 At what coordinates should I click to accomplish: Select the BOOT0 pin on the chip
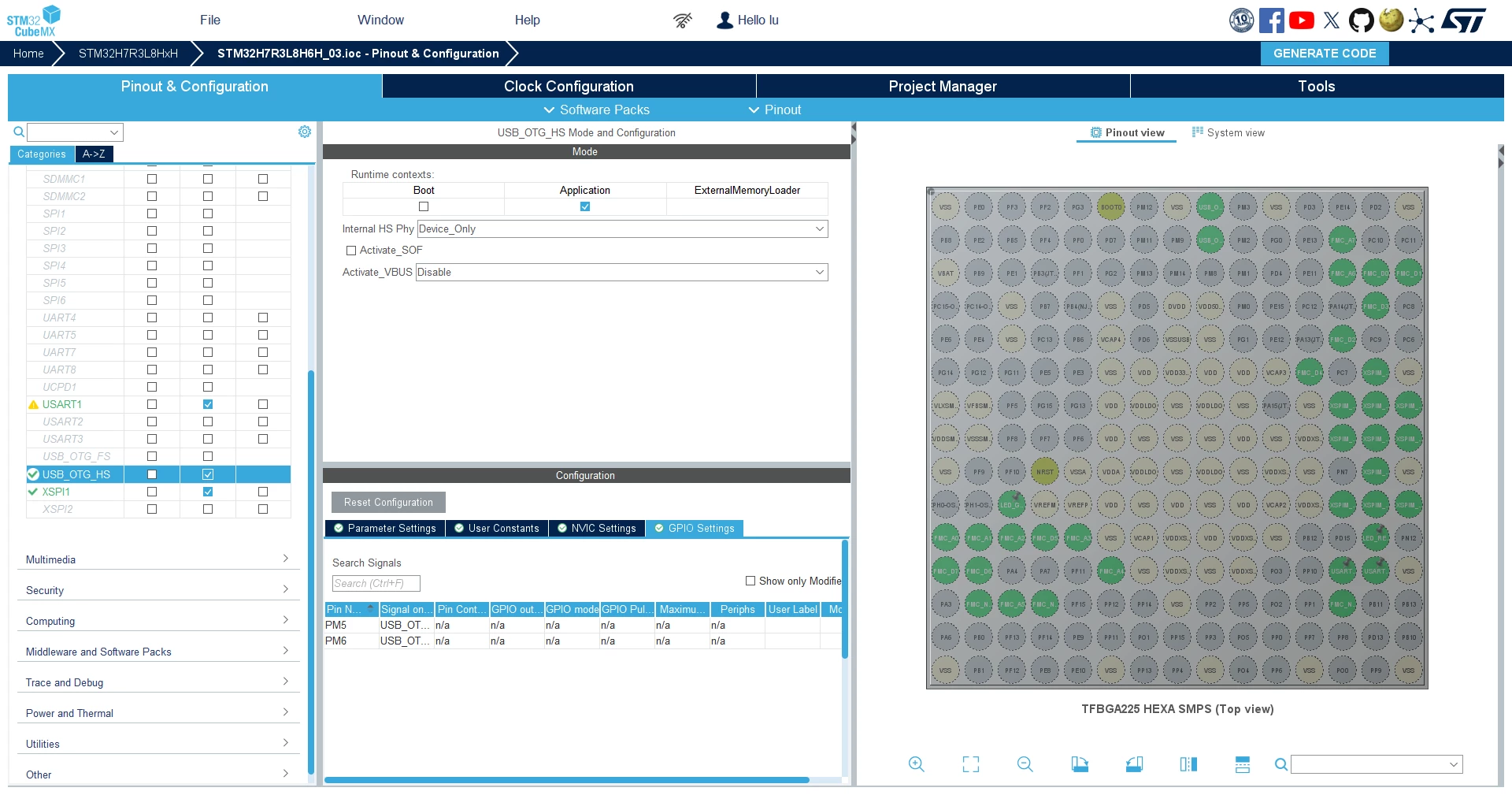1111,207
